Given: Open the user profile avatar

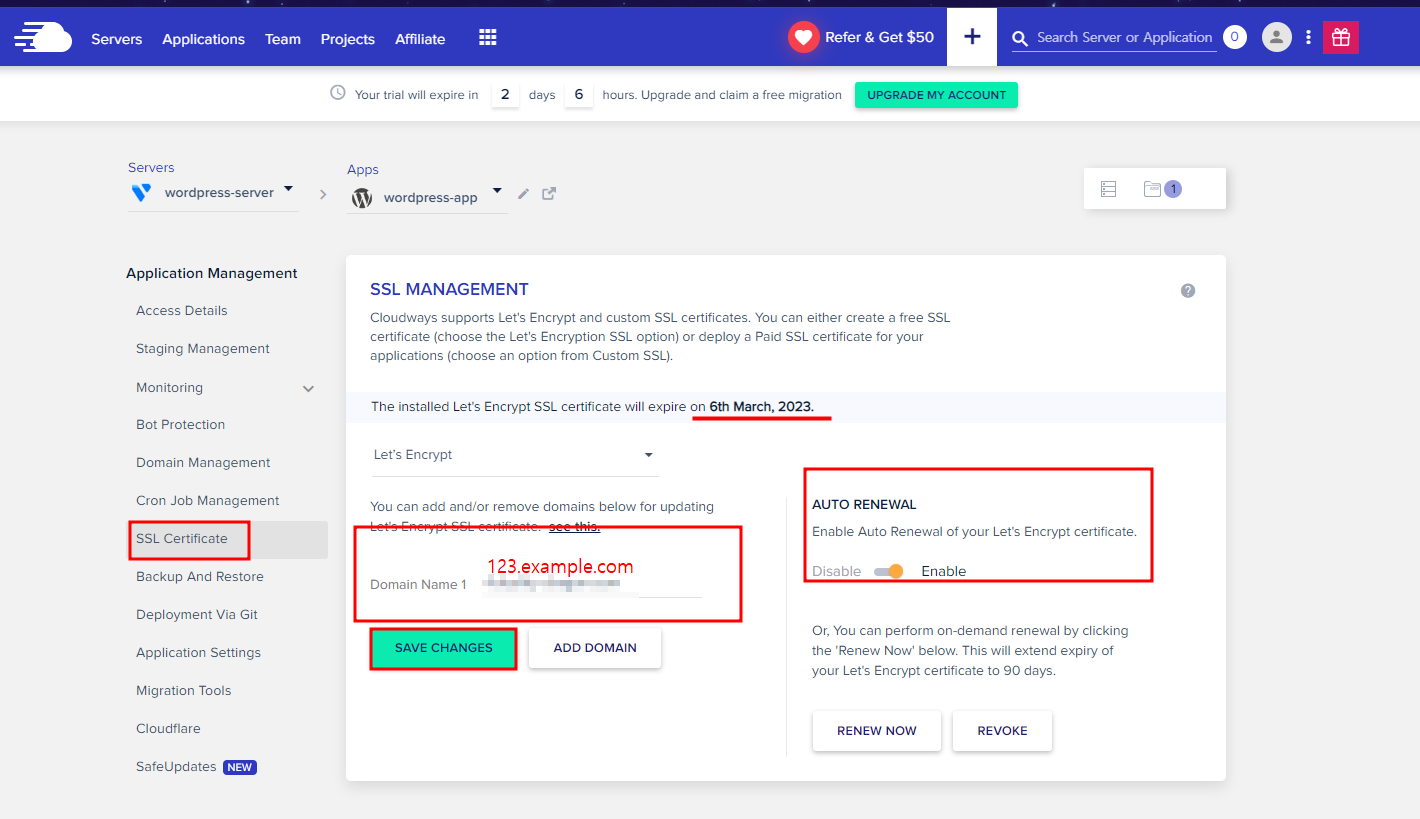Looking at the screenshot, I should [x=1276, y=37].
